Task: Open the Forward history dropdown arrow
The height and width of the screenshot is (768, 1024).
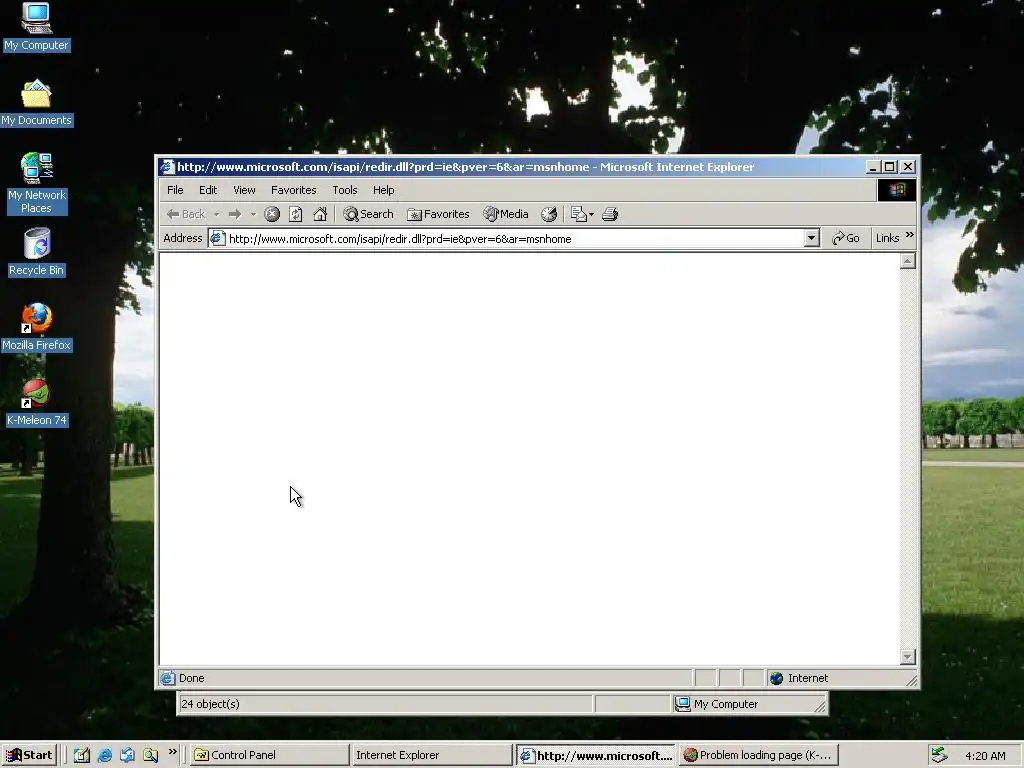Action: coord(253,214)
